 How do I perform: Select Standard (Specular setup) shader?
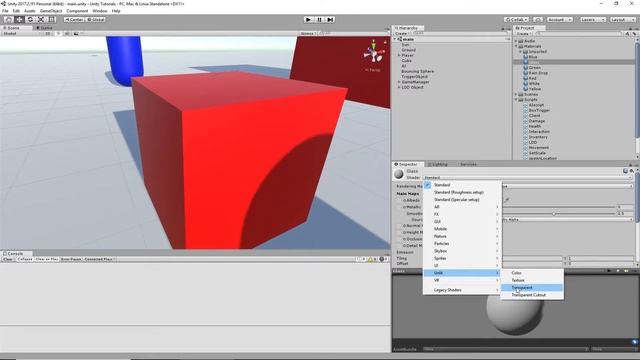[x=462, y=200]
